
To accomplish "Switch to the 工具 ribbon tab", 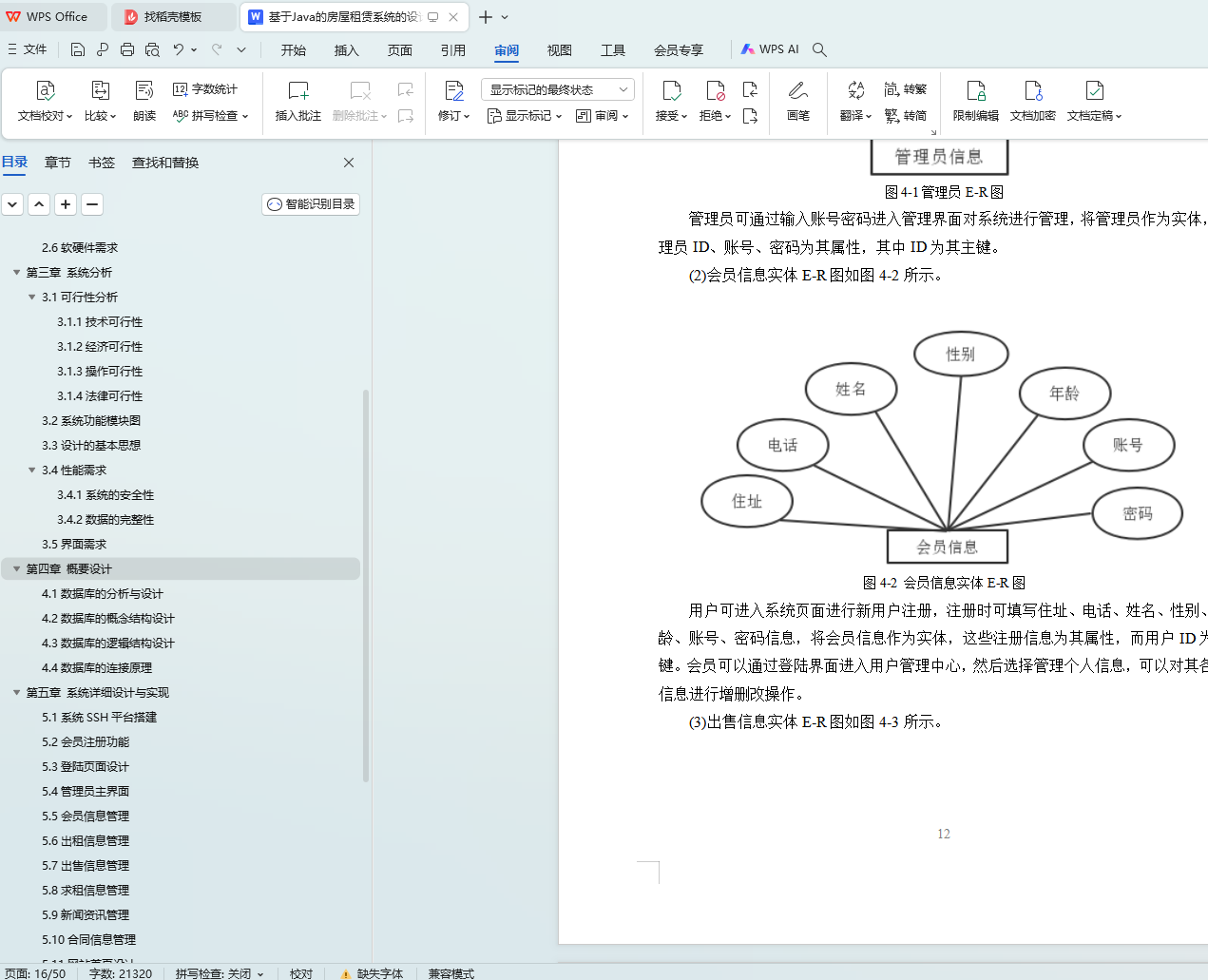I will tap(613, 50).
